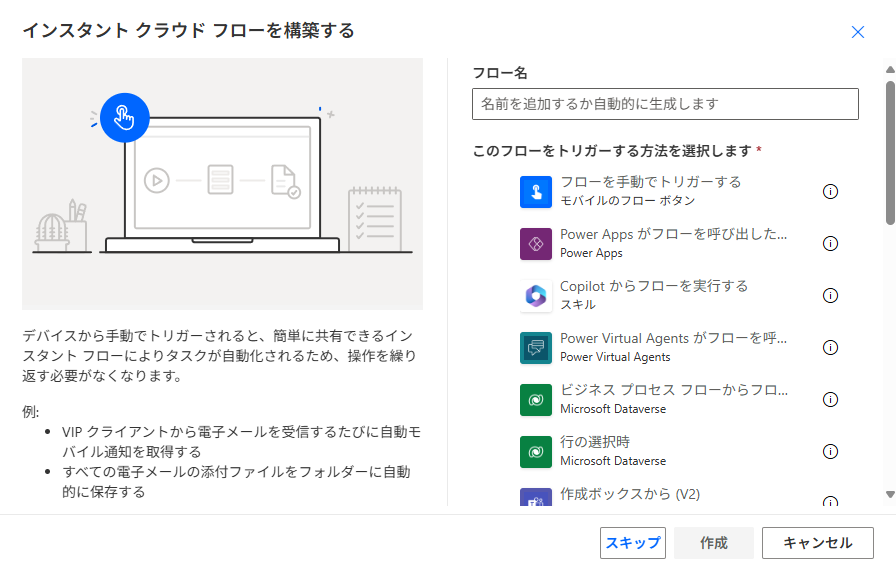
Task: Click the purple Power Apps trigger icon
Action: [535, 244]
